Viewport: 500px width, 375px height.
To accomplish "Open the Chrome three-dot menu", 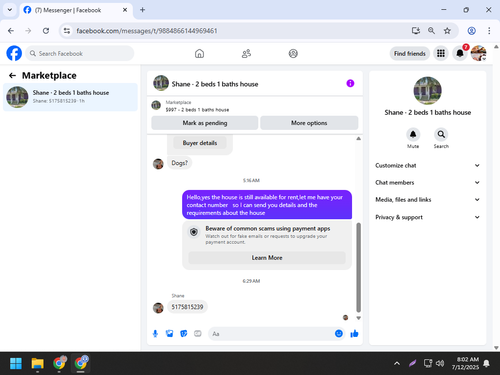I will pyautogui.click(x=489, y=31).
